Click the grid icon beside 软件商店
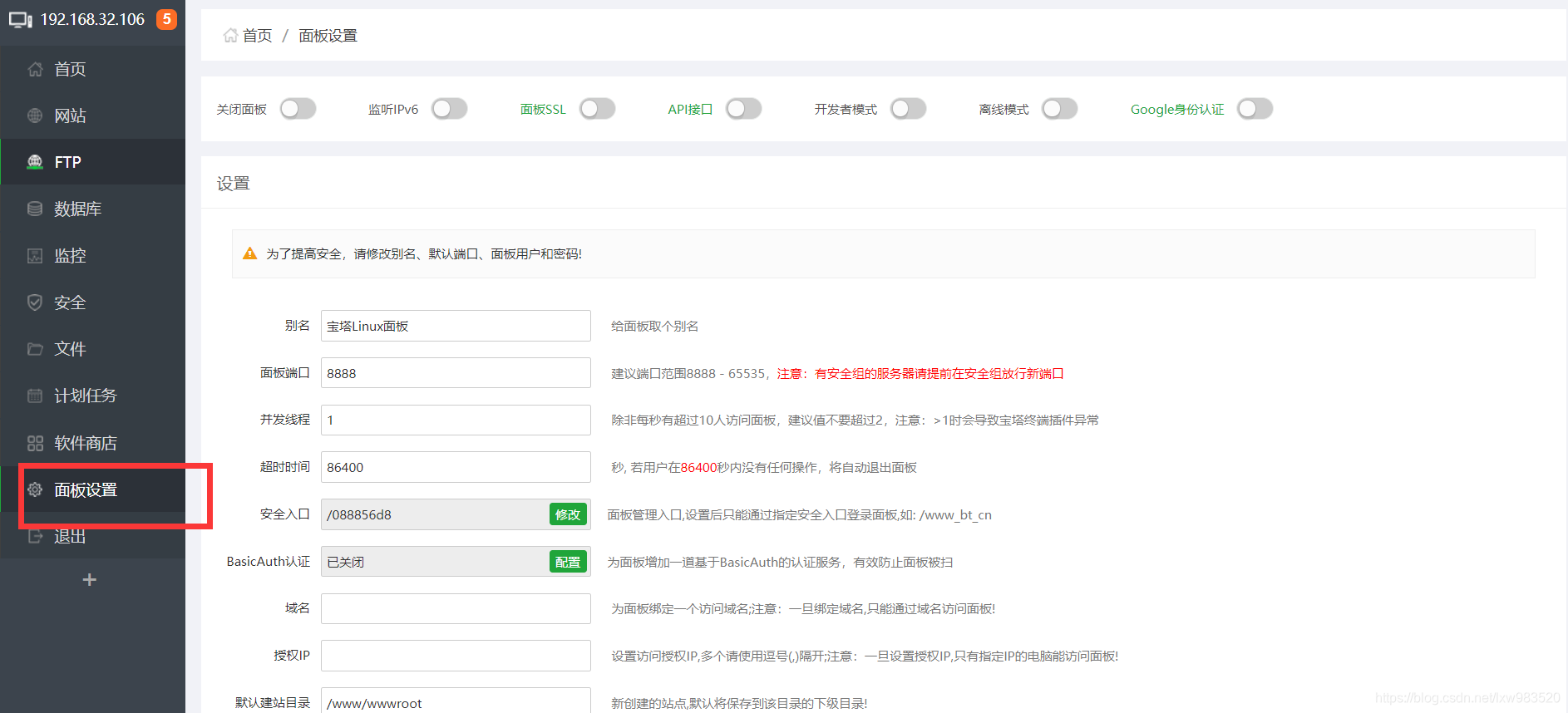Image resolution: width=1568 pixels, height=713 pixels. [x=35, y=443]
